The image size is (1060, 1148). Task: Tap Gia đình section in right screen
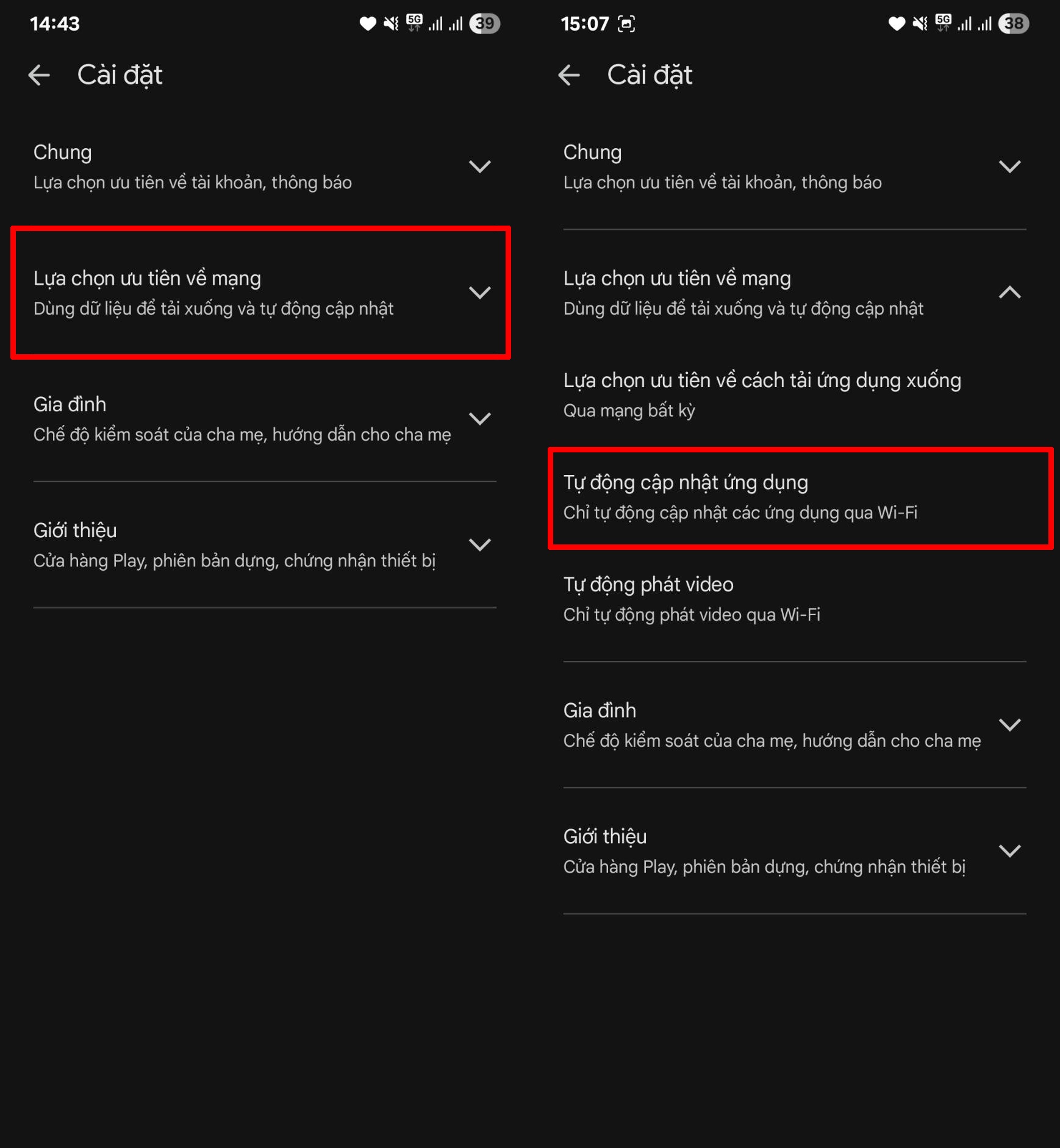point(772,725)
